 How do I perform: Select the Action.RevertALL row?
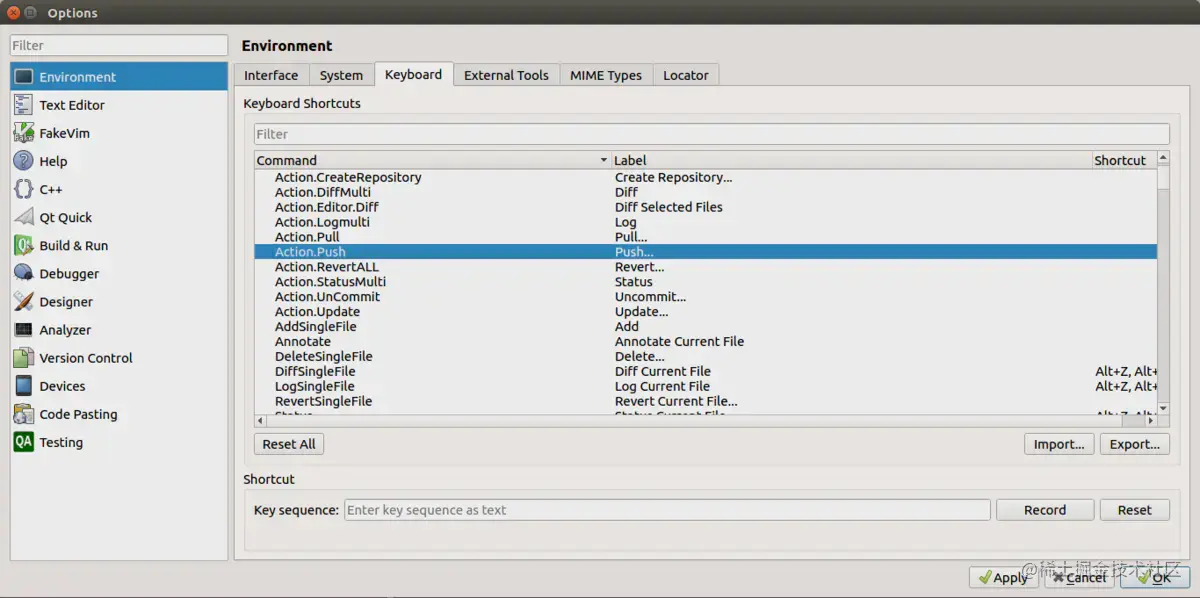tap(705, 267)
